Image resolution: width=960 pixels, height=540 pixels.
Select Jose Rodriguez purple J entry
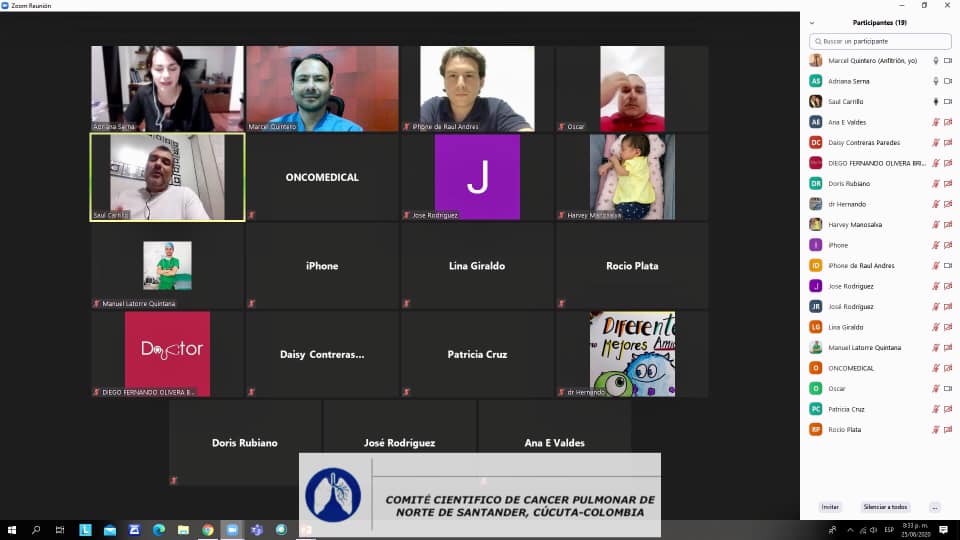(x=880, y=287)
